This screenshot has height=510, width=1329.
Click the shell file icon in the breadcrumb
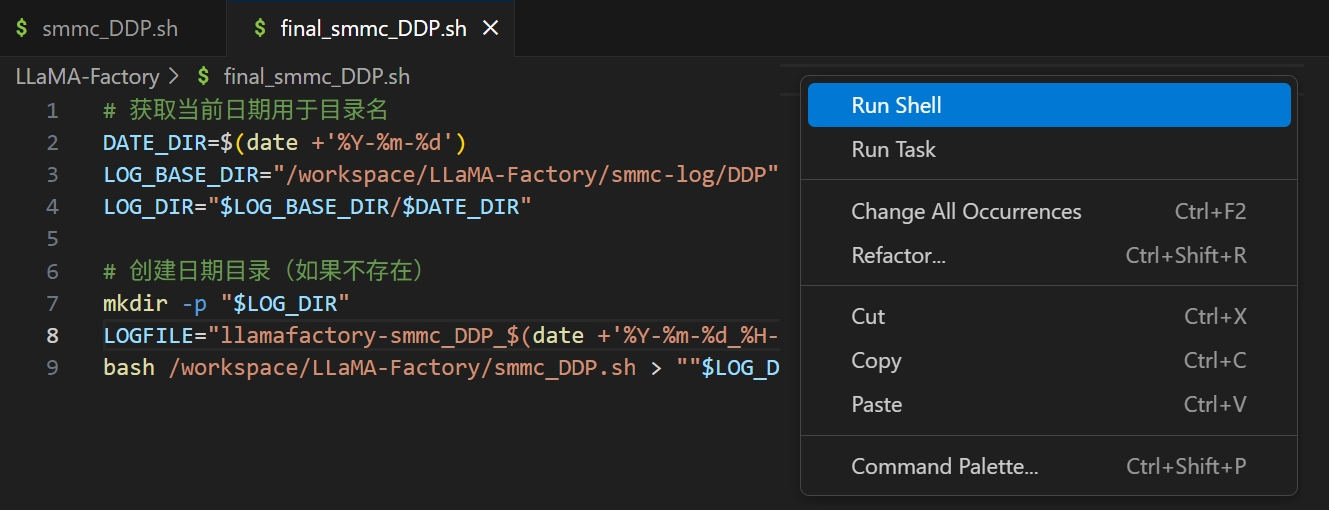pos(204,76)
